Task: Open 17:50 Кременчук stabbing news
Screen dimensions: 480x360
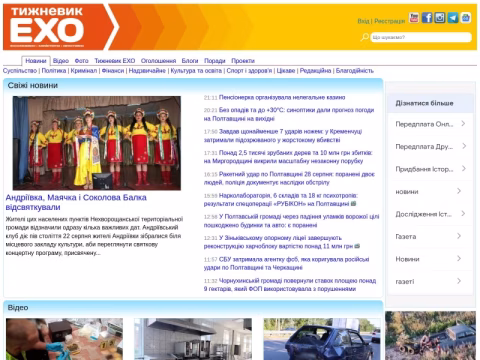Action: tap(283, 136)
